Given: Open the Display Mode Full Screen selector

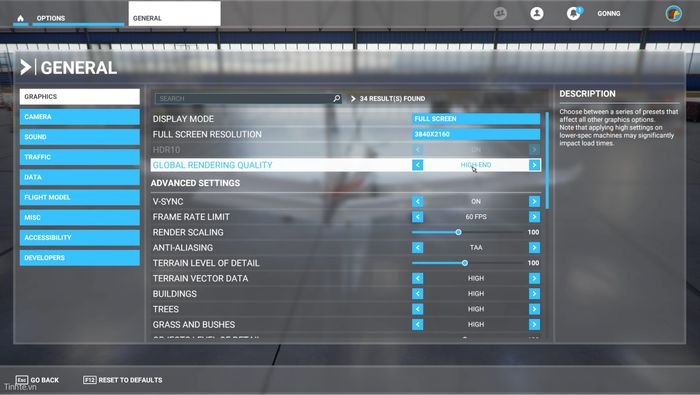Looking at the screenshot, I should pos(476,119).
